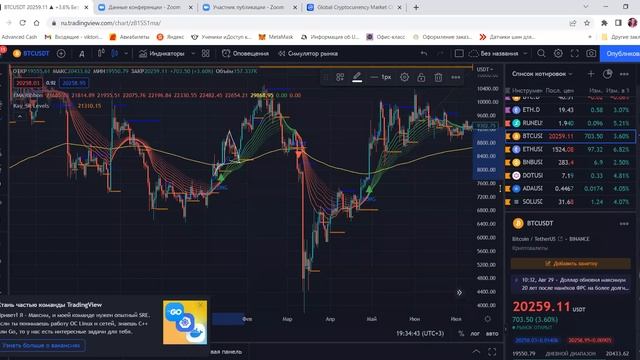Toggle the авто auto scale

tap(492, 333)
